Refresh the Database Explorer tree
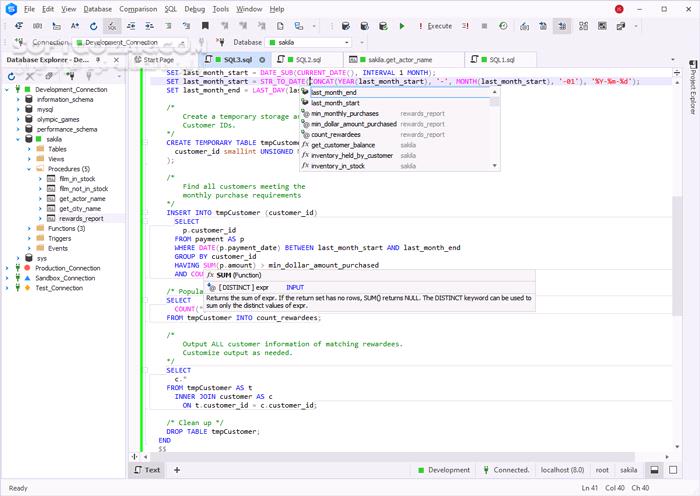 tap(11, 76)
